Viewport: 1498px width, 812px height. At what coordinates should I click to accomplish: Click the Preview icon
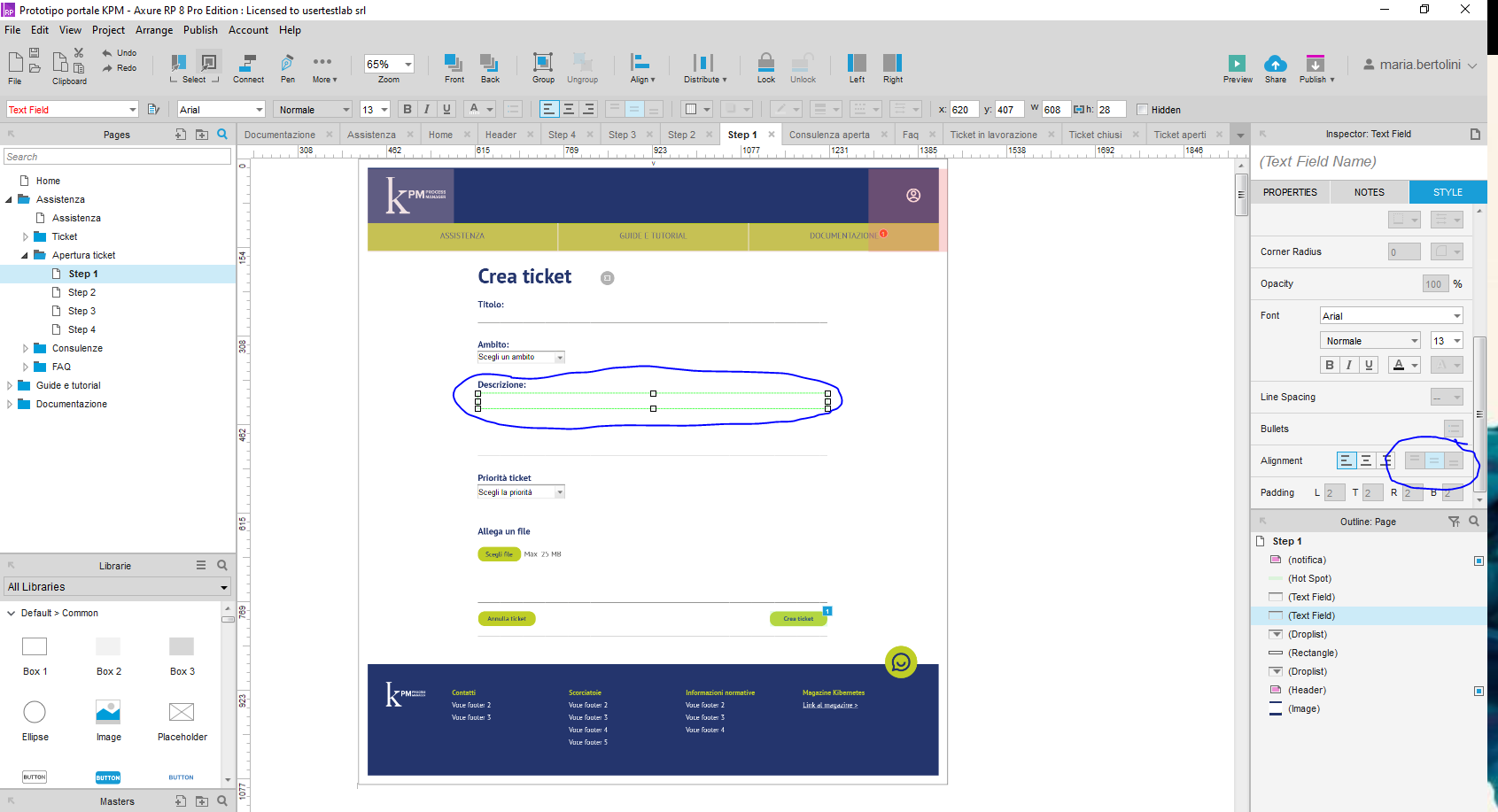(1237, 62)
